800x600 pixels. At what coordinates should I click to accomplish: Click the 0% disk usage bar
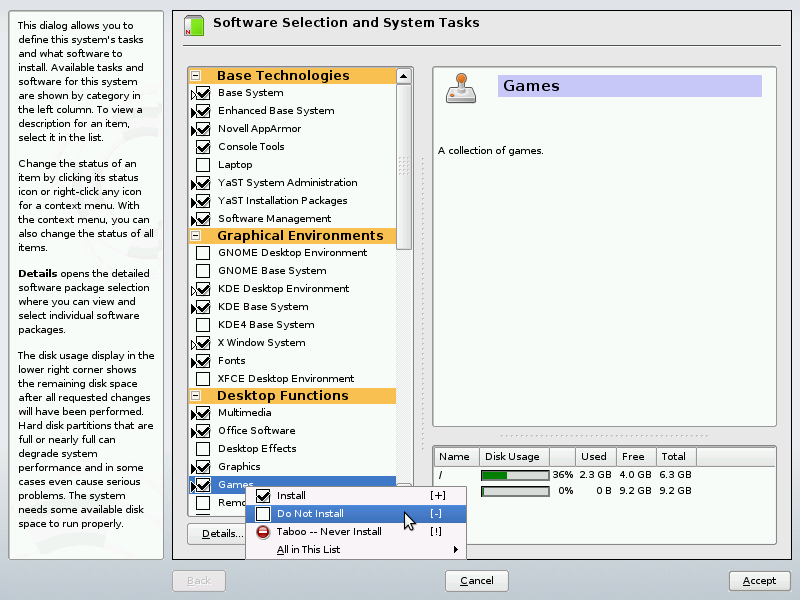(515, 491)
